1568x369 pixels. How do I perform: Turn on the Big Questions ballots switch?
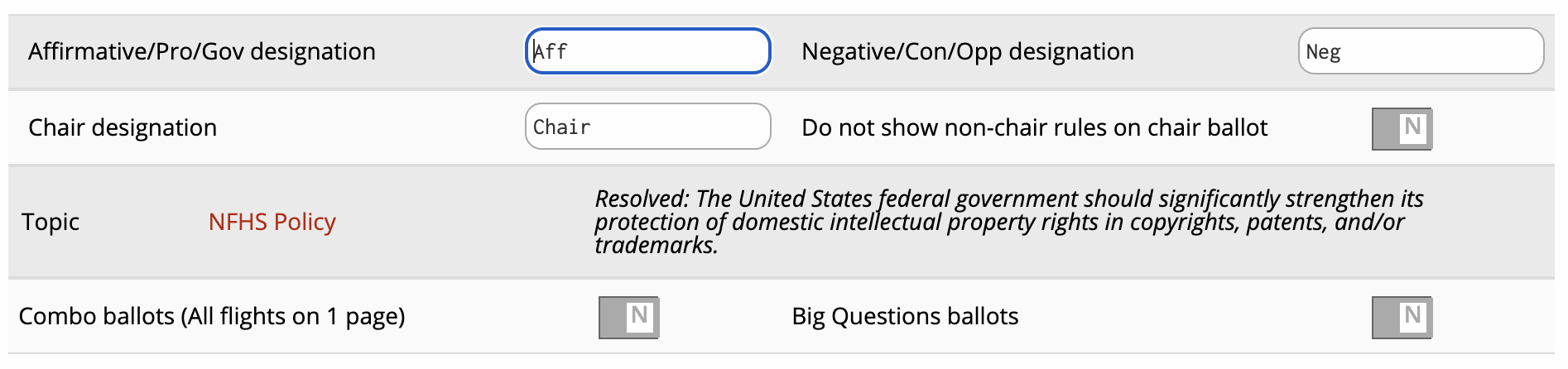[1402, 317]
